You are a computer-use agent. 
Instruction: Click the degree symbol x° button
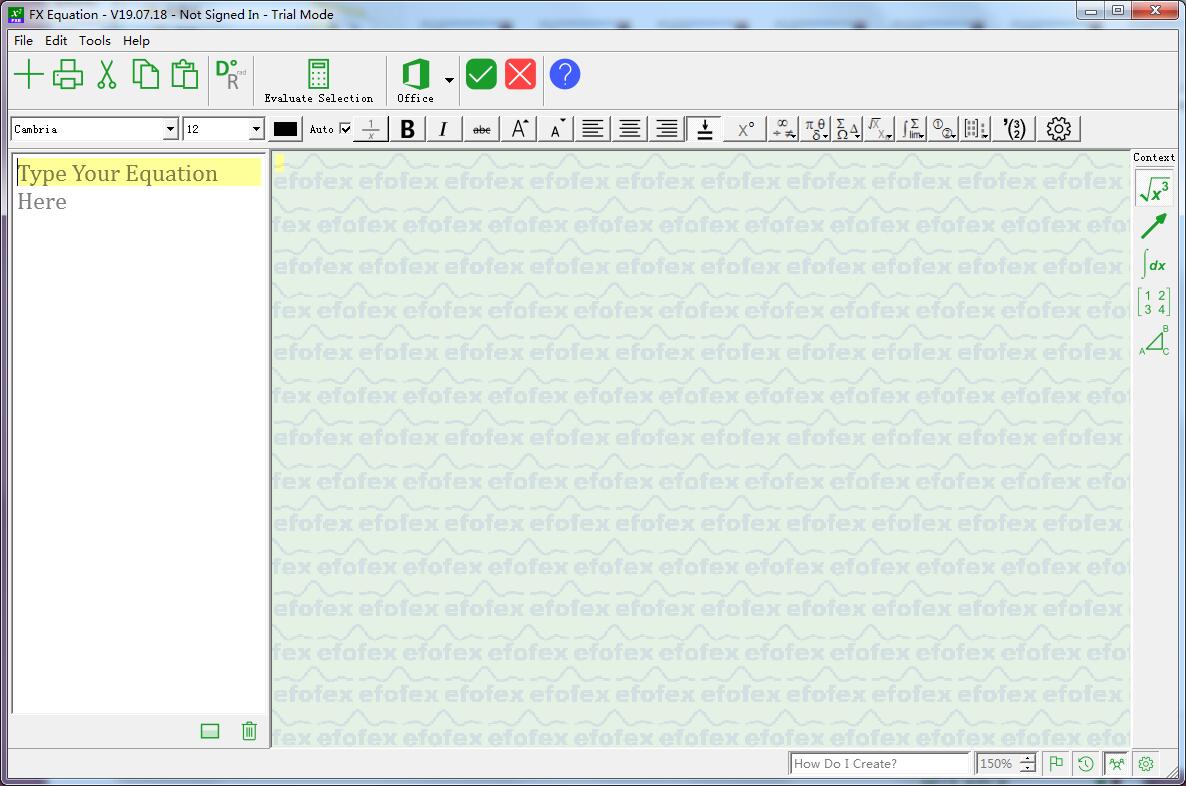[745, 129]
